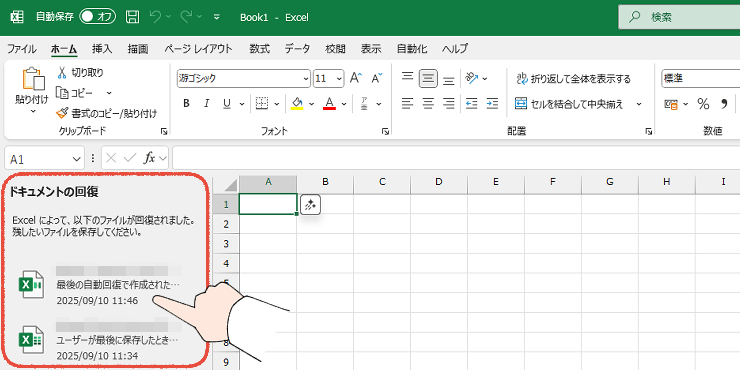Switch to the 自動化 tab
Viewport: 740px width, 370px height.
click(x=412, y=49)
